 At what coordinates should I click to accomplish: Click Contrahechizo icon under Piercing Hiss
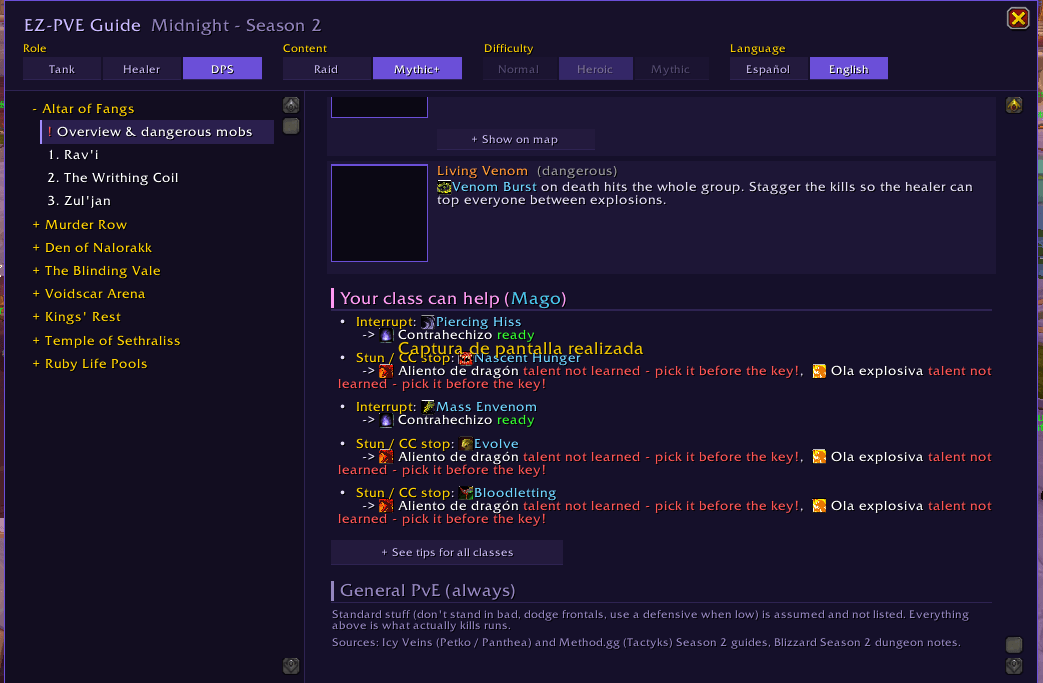(386, 335)
